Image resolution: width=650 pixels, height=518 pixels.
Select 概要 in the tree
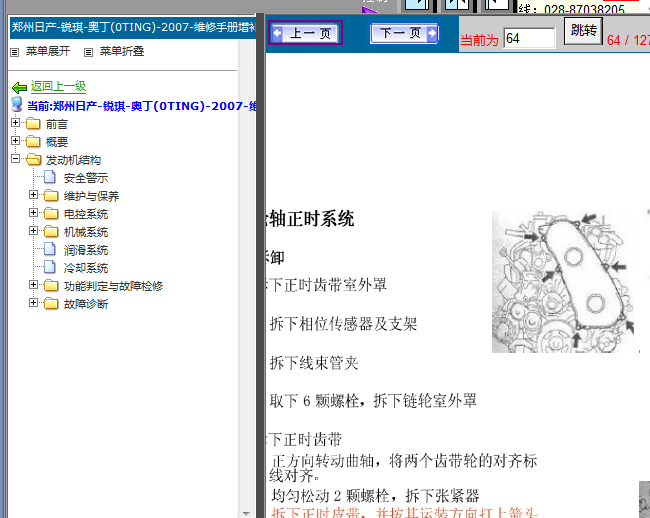[x=57, y=142]
